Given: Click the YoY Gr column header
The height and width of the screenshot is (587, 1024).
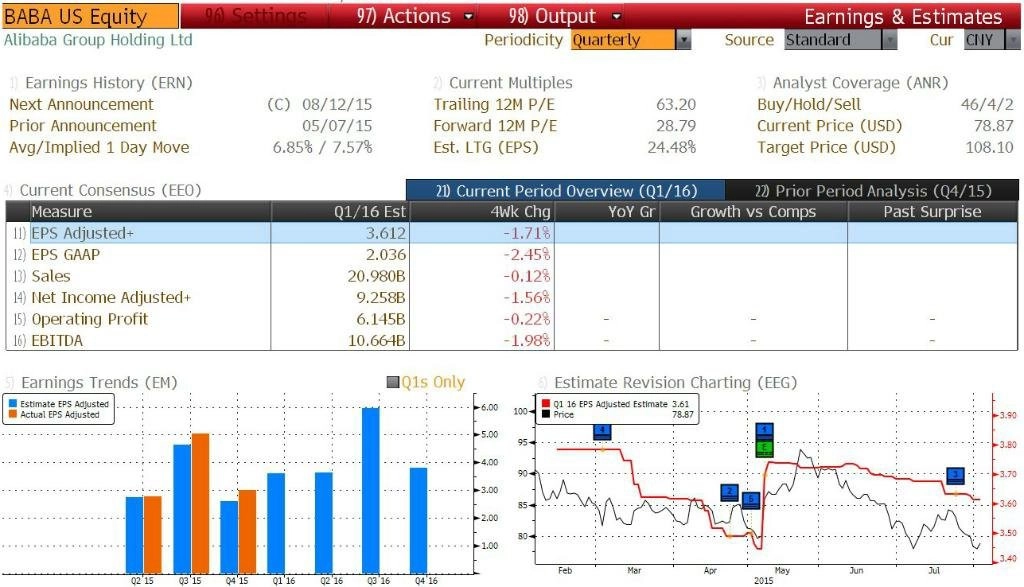Looking at the screenshot, I should coord(607,212).
